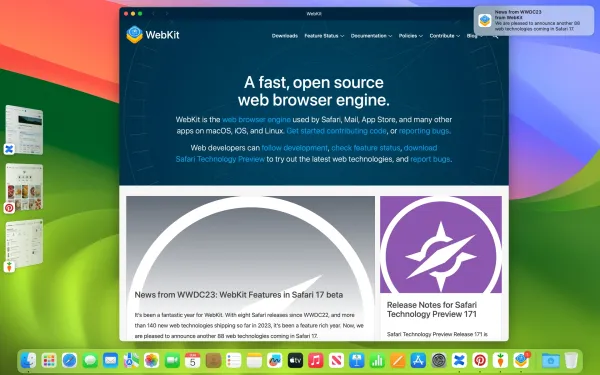Image resolution: width=600 pixels, height=375 pixels.
Task: Open "Get started contributing code" link
Action: pos(336,131)
